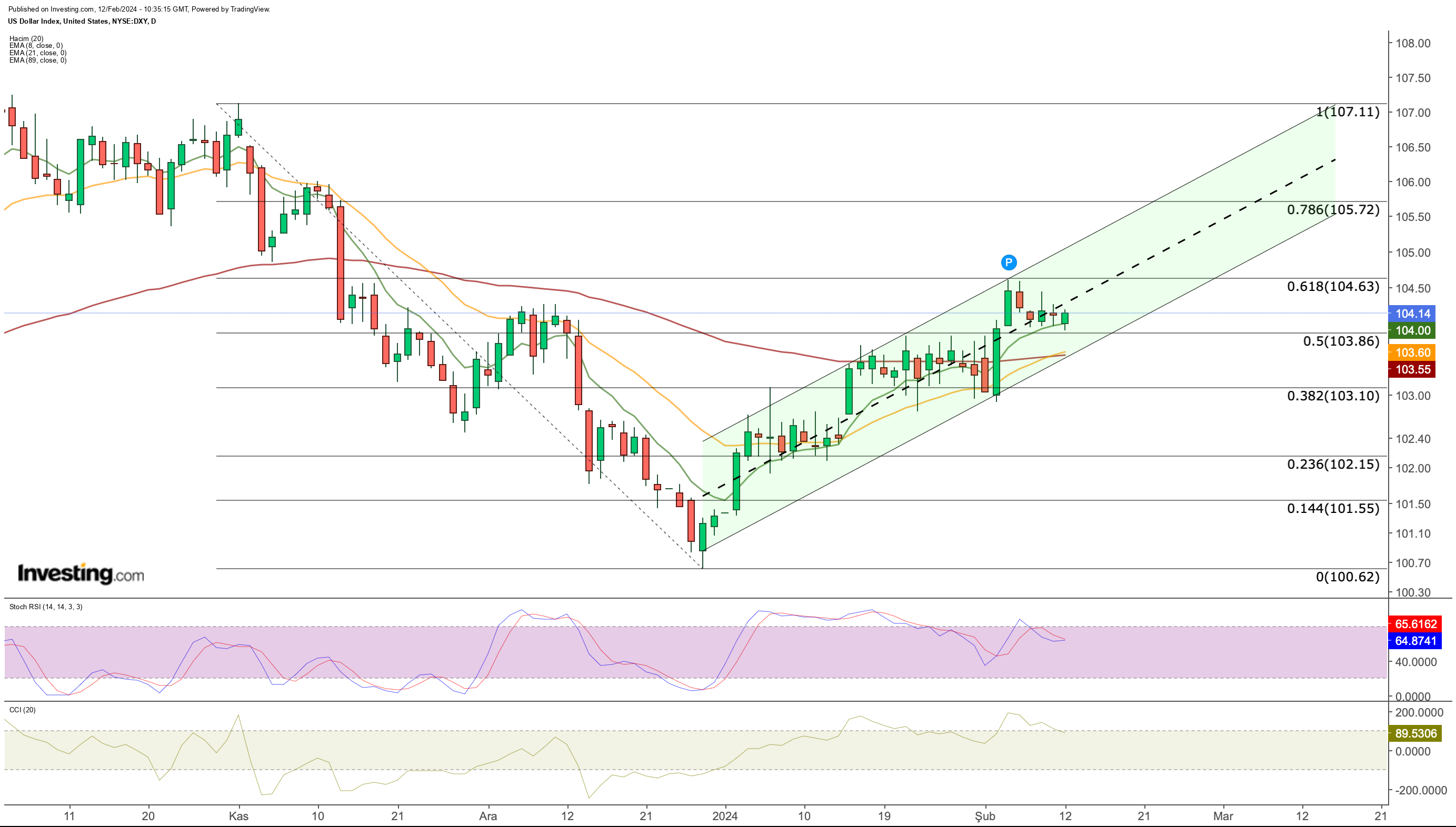Click the Fibonacci level label '0.5(103.86)'
The image size is (1456, 827).
point(1341,341)
